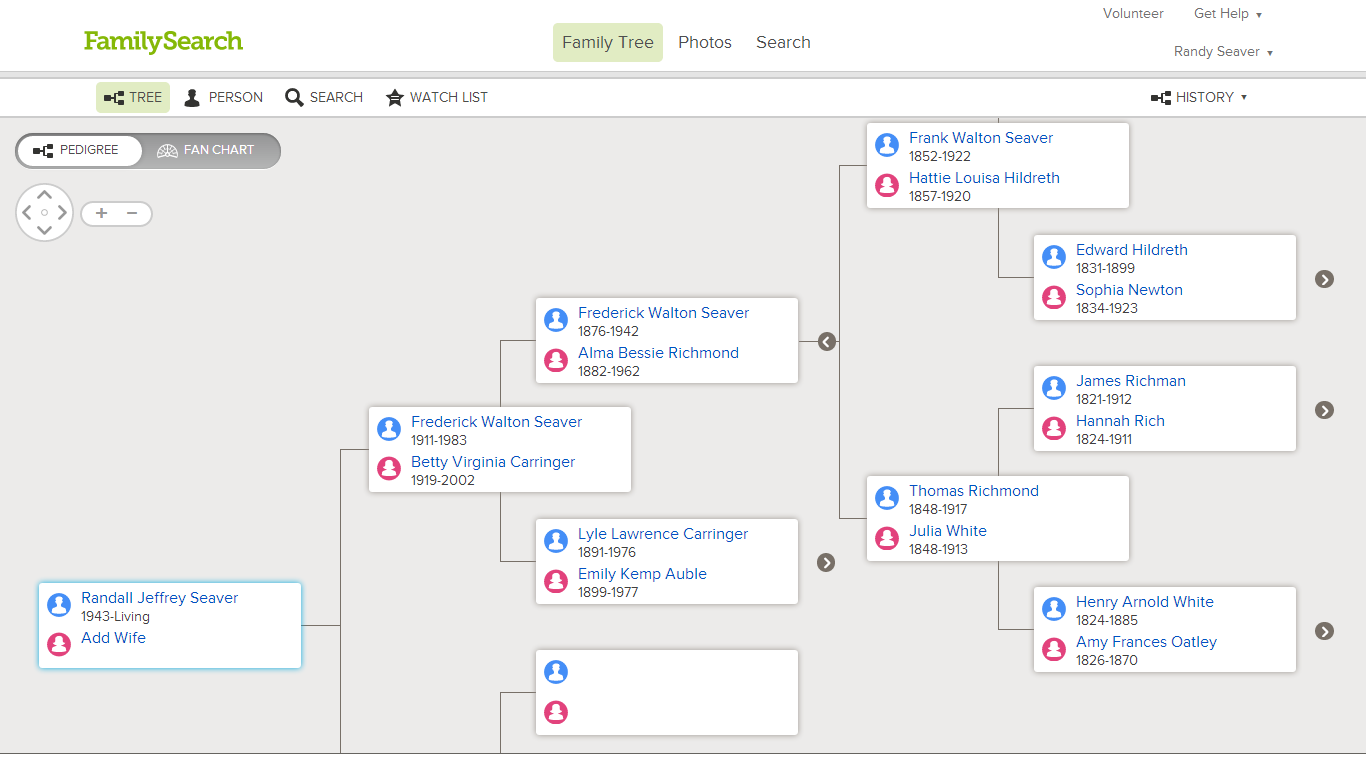Click female icon beside Alma Bessie Richmond
This screenshot has height=768, width=1366.
tap(556, 359)
